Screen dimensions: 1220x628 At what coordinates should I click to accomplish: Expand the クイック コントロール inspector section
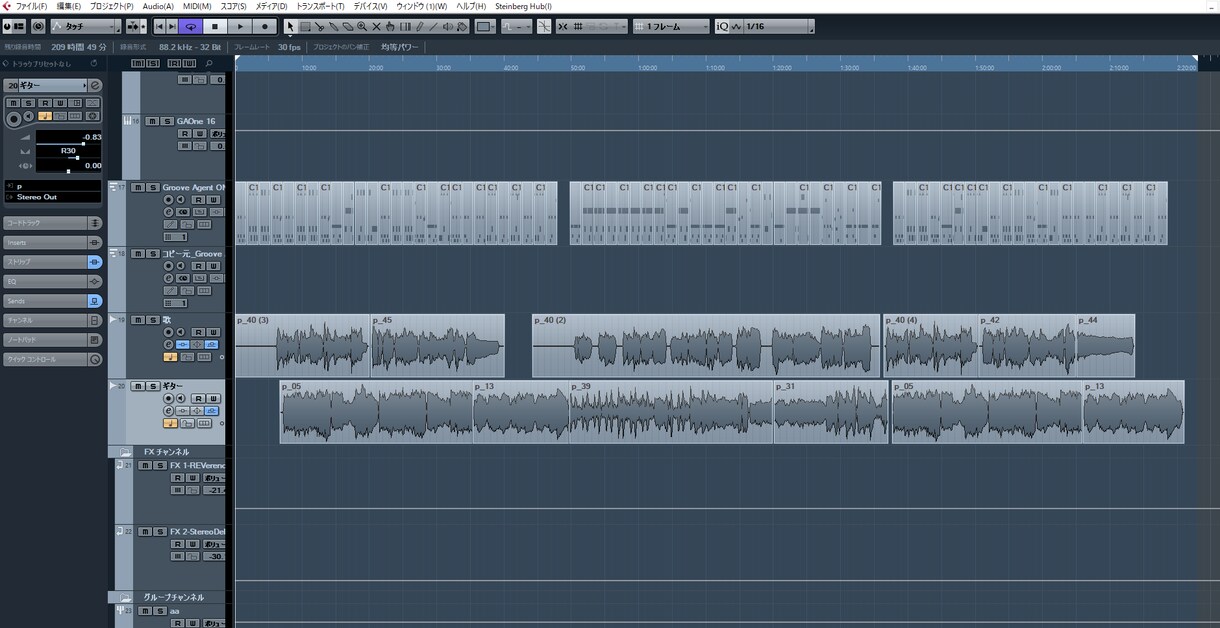(52, 359)
